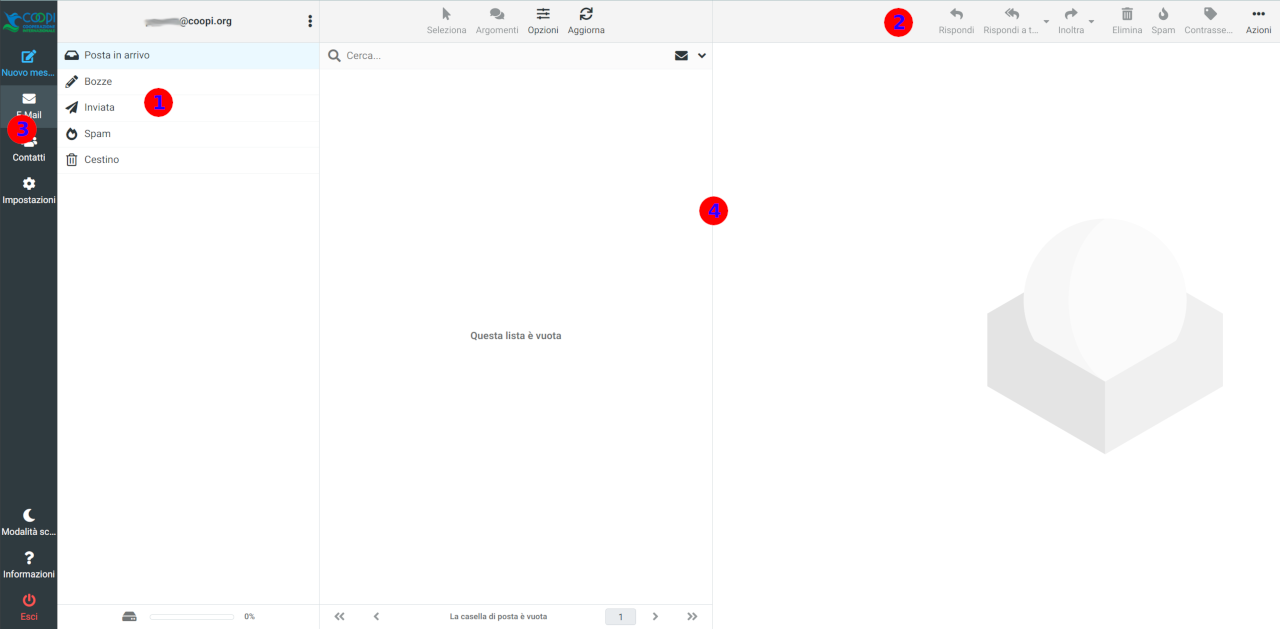Screen dimensions: 1280x629
Task: Select the Bozze folder
Action: 98,81
